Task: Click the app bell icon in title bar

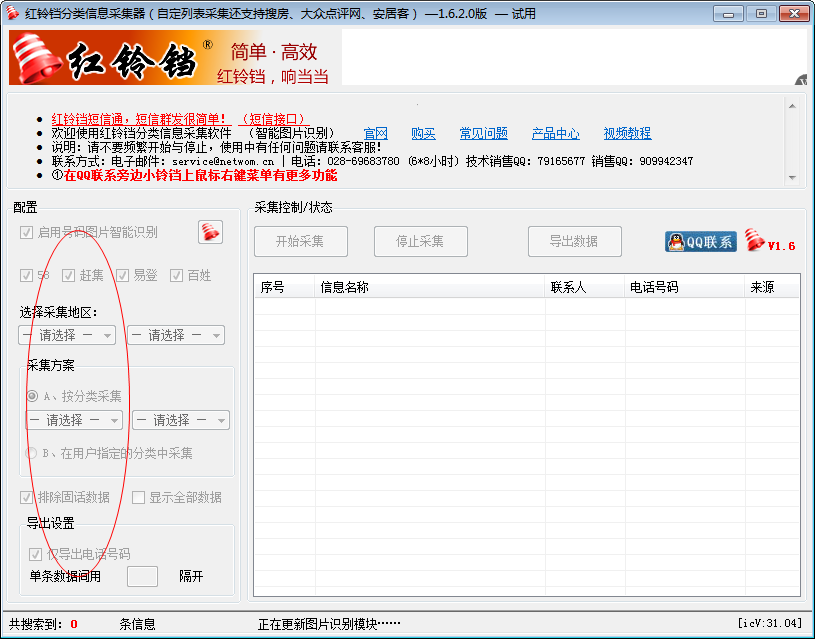Action: (12, 13)
